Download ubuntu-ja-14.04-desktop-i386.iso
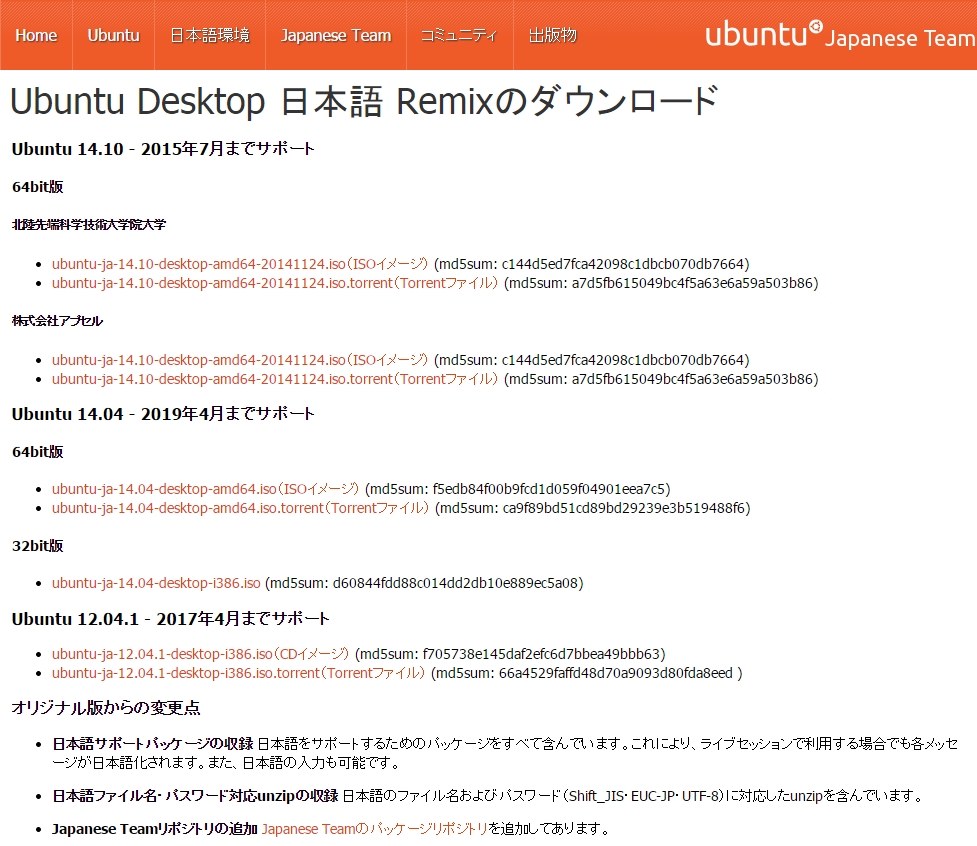This screenshot has width=977, height=846. pyautogui.click(x=156, y=583)
